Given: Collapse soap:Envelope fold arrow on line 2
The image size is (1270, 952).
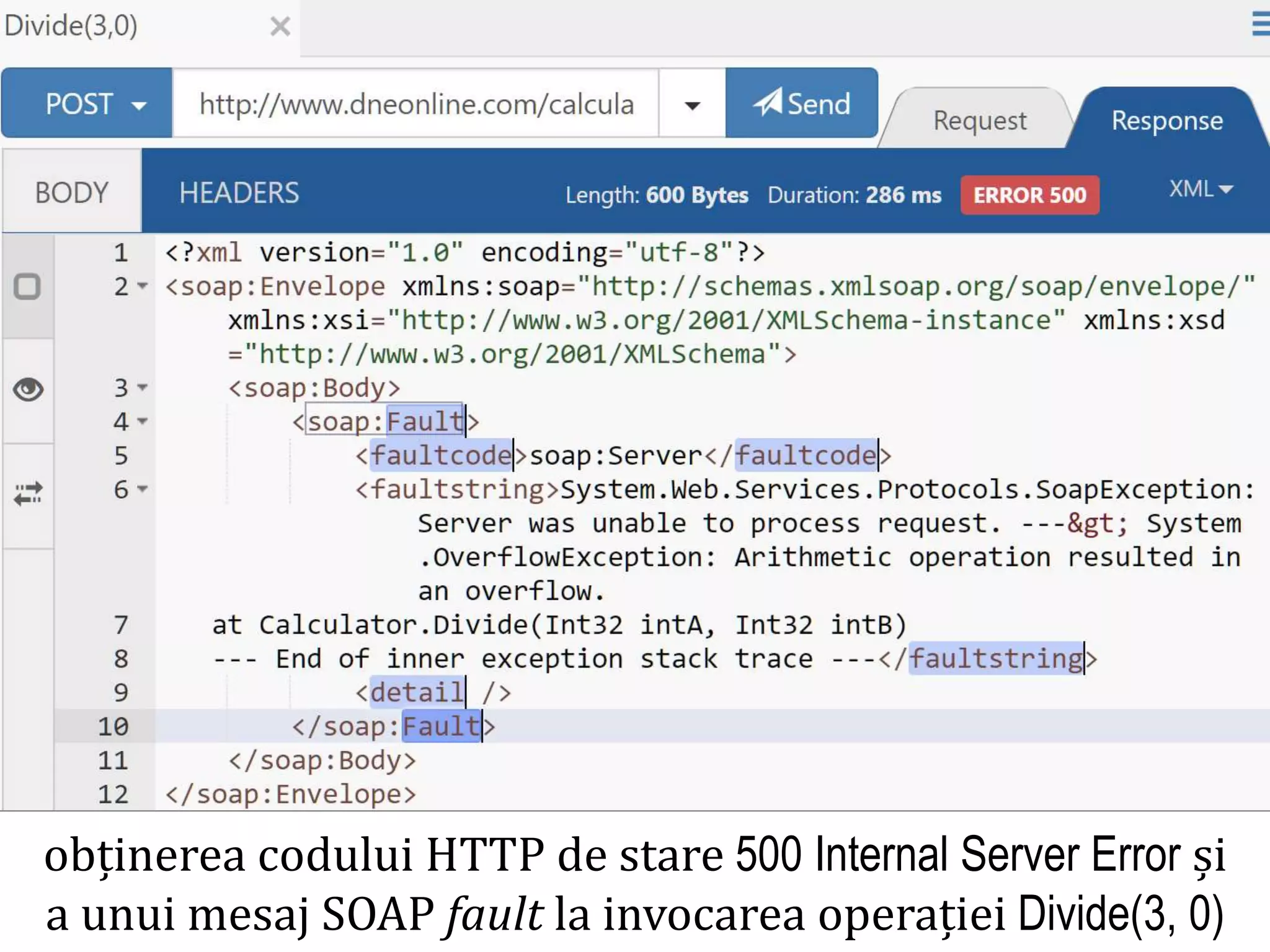Looking at the screenshot, I should [x=143, y=286].
